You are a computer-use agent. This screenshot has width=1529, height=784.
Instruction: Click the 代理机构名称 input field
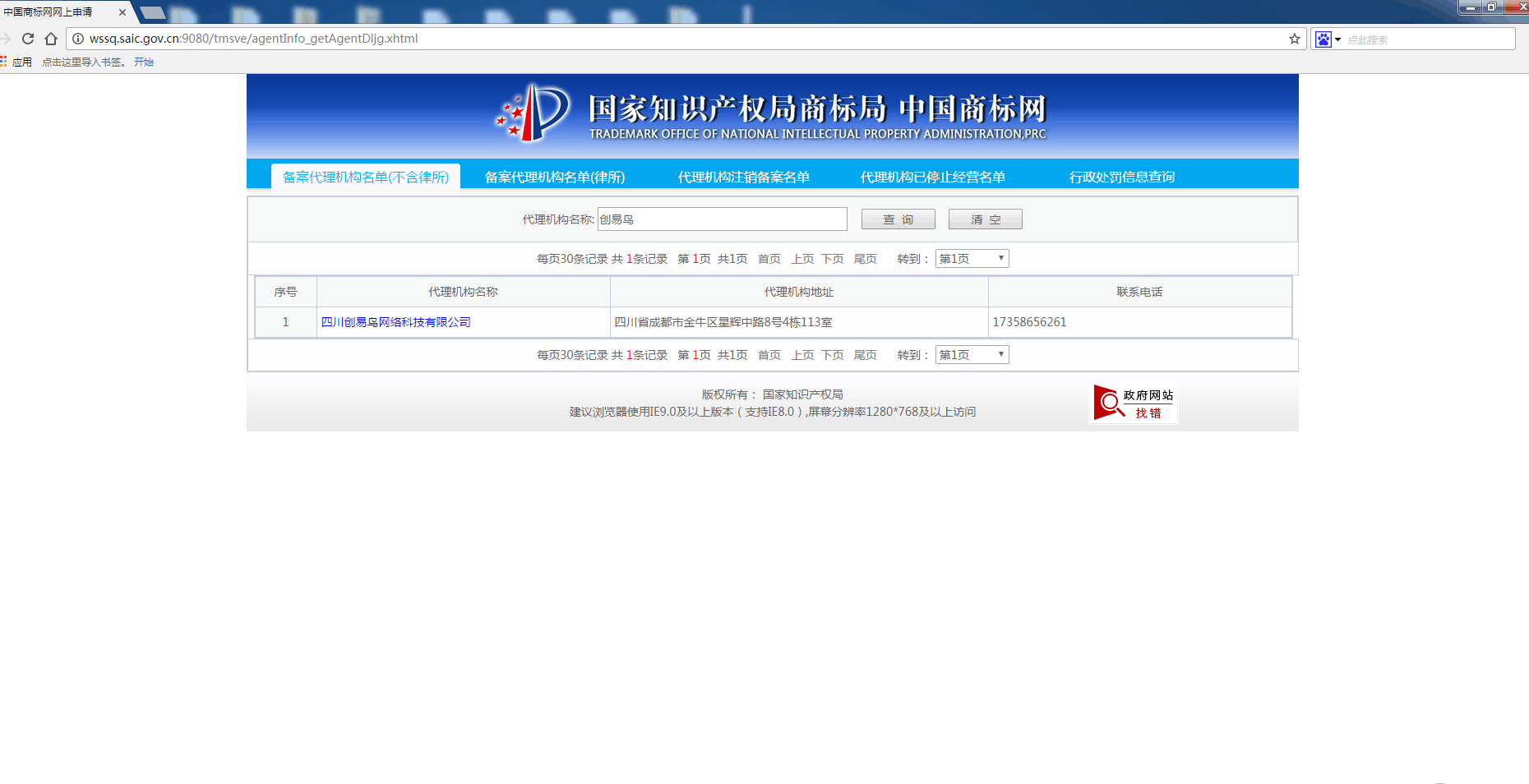pyautogui.click(x=723, y=219)
